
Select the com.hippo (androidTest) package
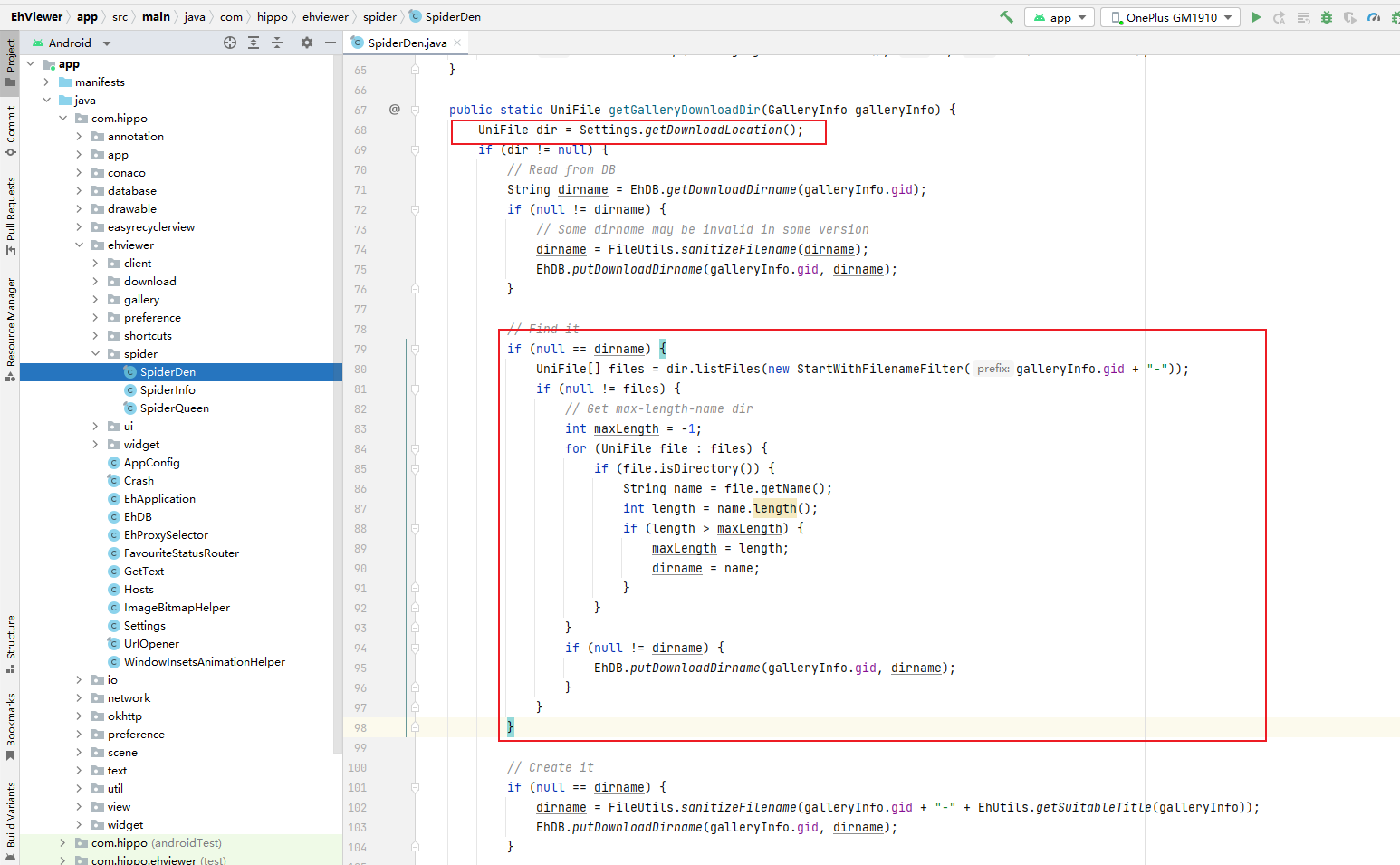point(156,843)
